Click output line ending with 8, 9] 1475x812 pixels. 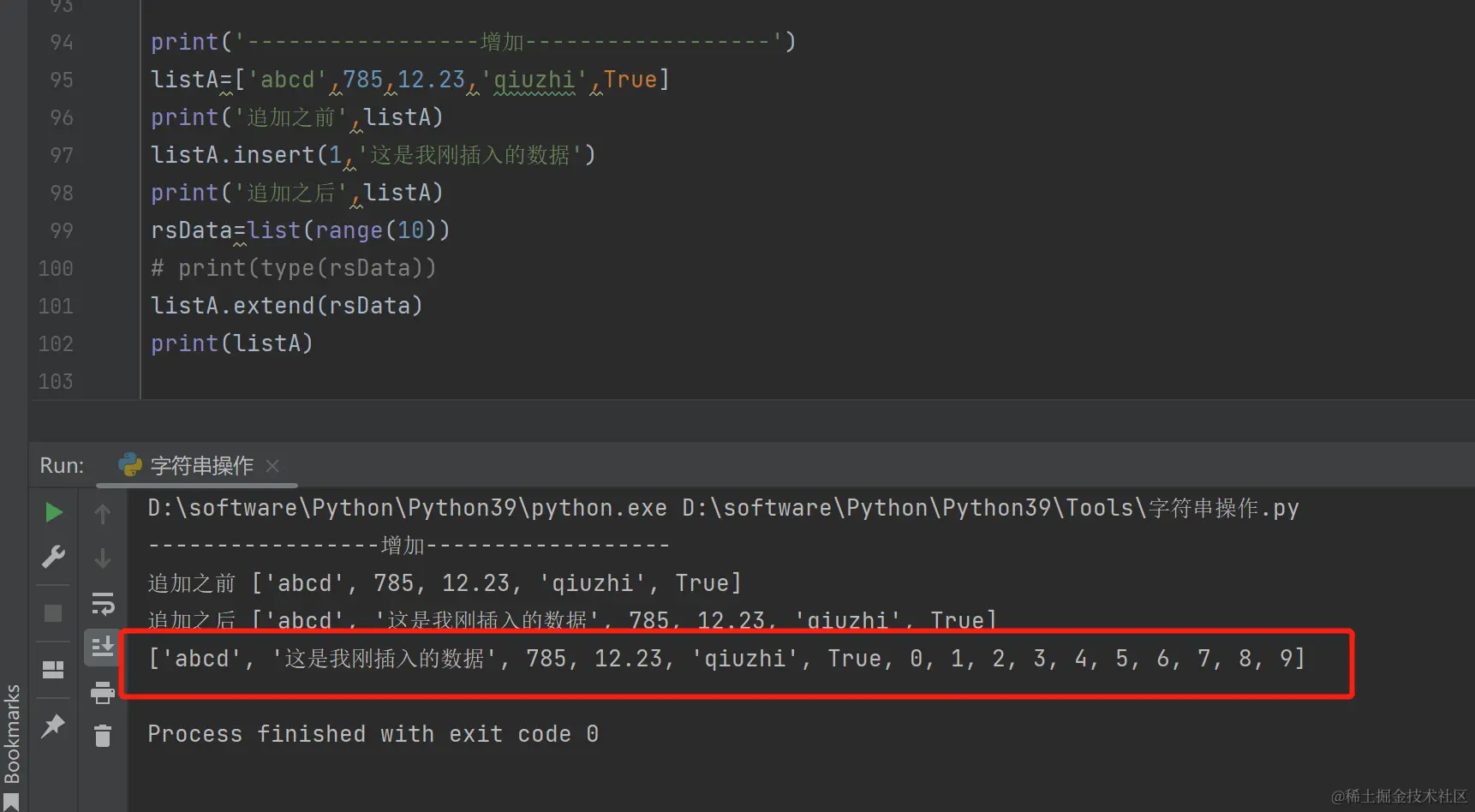[726, 659]
